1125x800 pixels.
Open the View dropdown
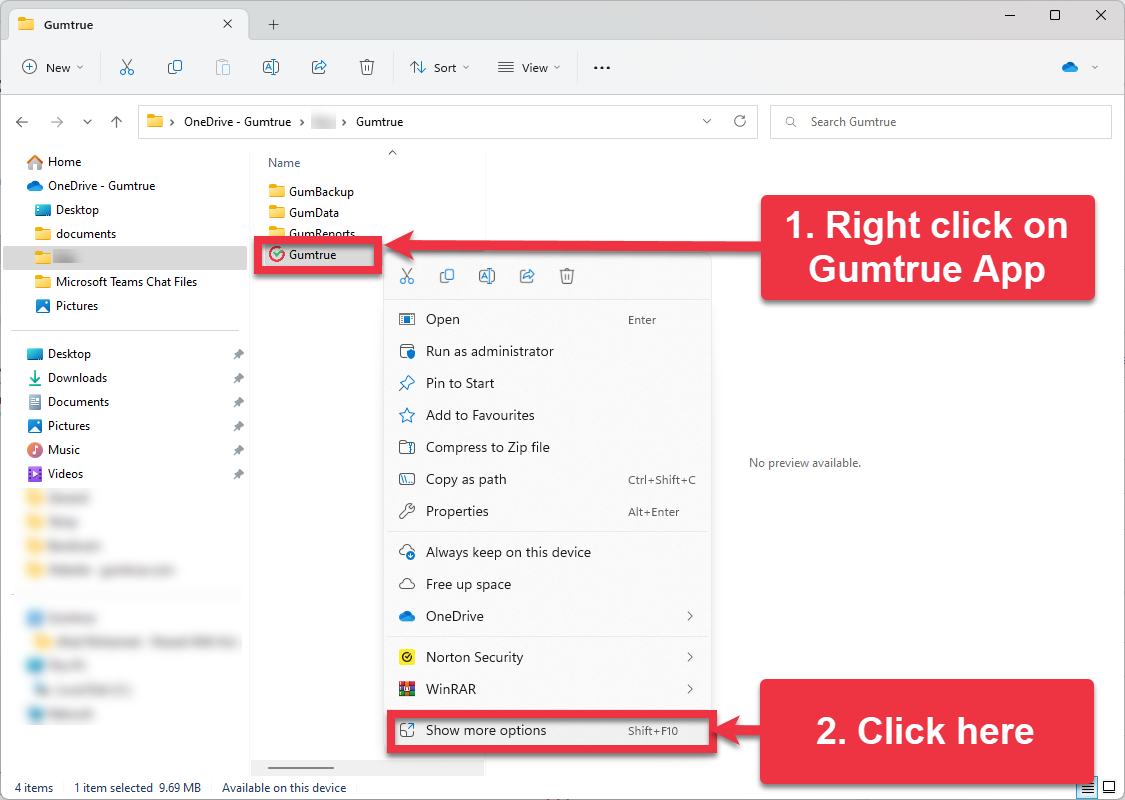point(529,67)
